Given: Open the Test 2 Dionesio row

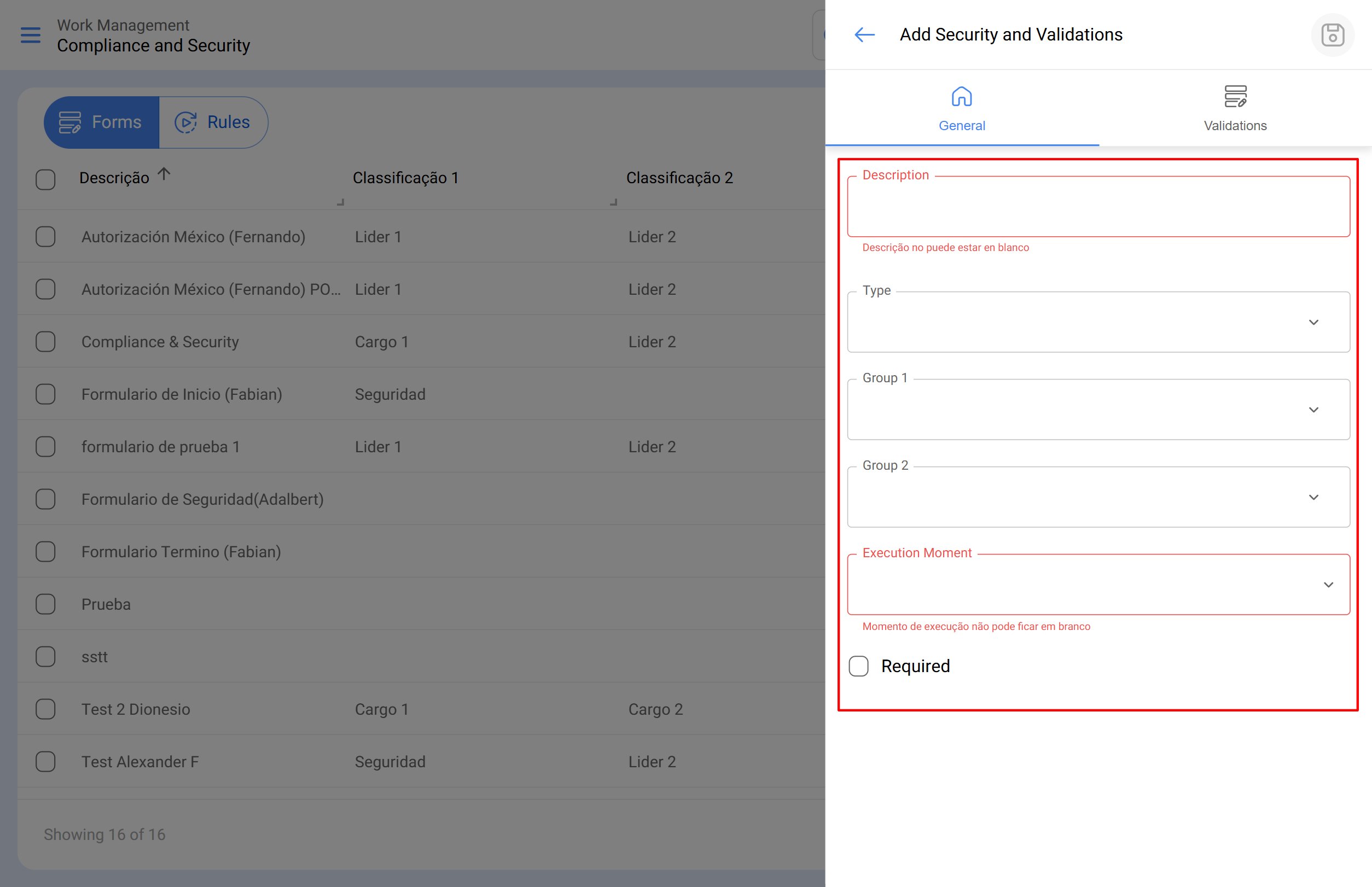Looking at the screenshot, I should [x=136, y=709].
